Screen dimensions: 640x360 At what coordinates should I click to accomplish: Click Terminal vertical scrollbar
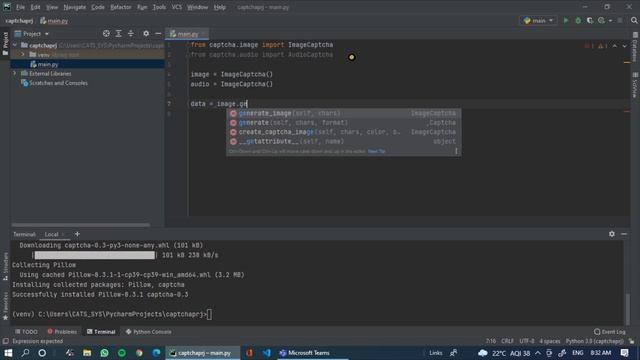[x=627, y=309]
